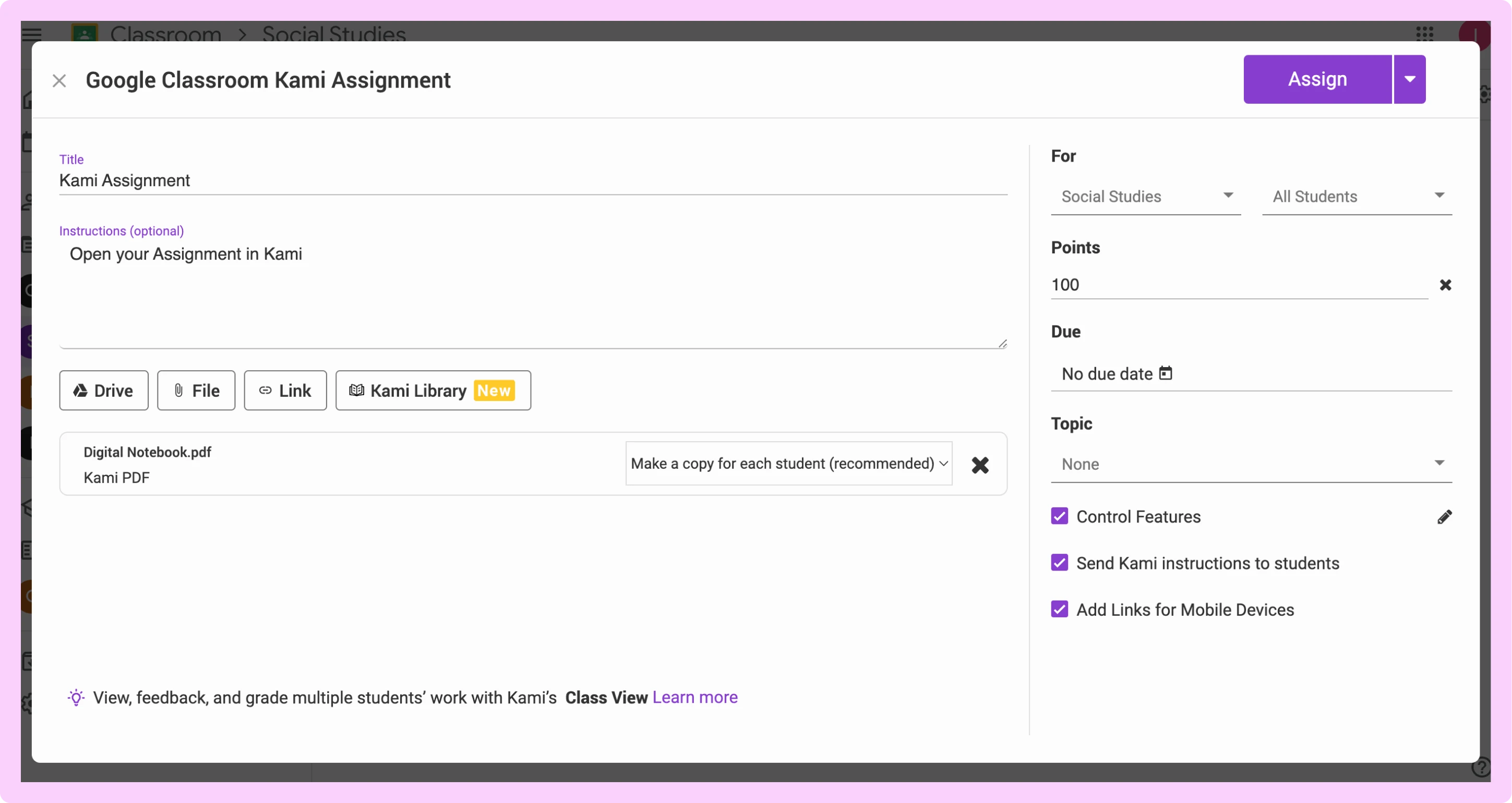Viewport: 1512px width, 803px height.
Task: Expand the Social Studies class dropdown
Action: pos(1145,197)
